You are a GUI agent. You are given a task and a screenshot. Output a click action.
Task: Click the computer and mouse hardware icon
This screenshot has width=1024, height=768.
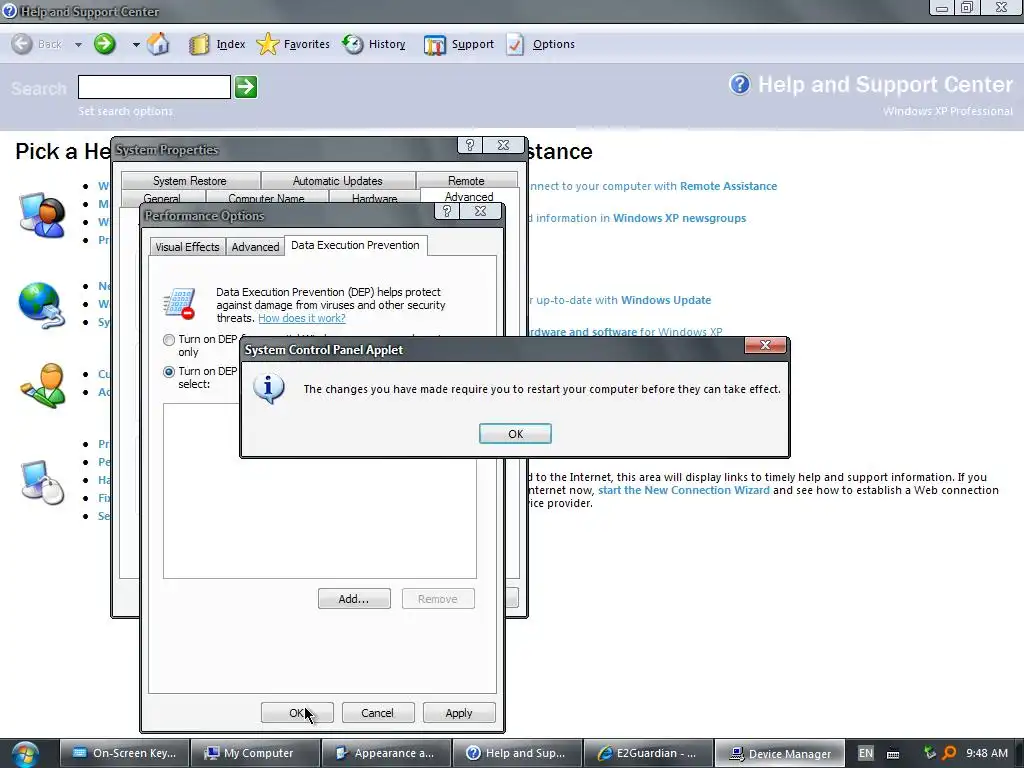click(43, 483)
